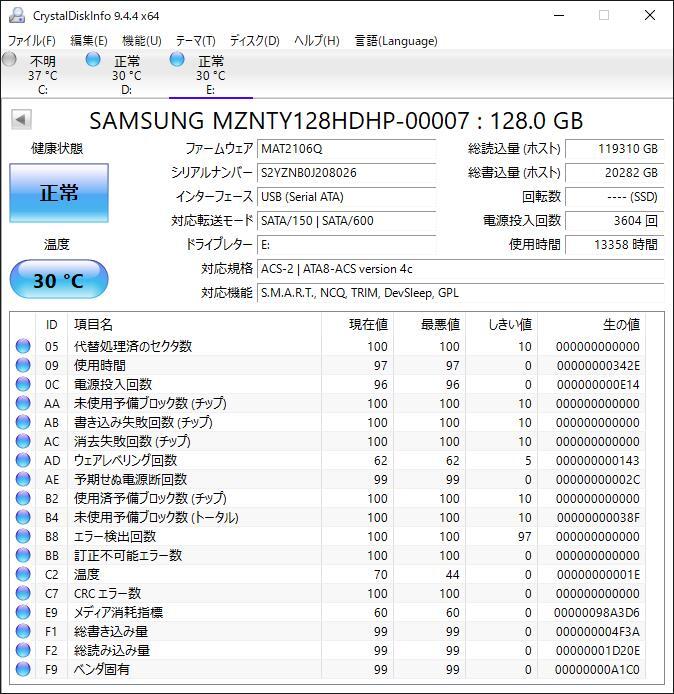Open the ヘルプ(H) menu
Viewport: 674px width, 694px height.
317,41
